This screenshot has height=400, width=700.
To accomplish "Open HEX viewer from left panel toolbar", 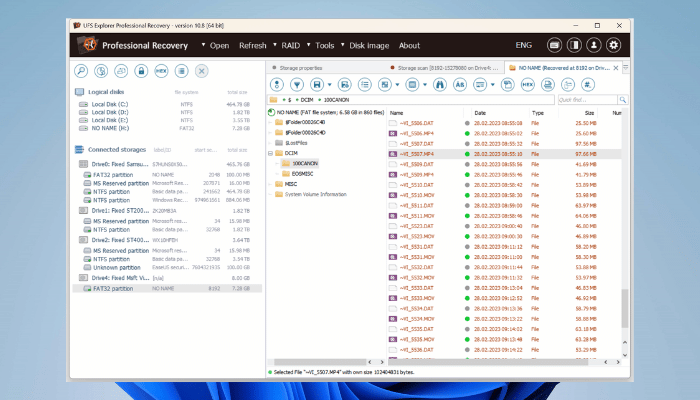I will tap(161, 71).
